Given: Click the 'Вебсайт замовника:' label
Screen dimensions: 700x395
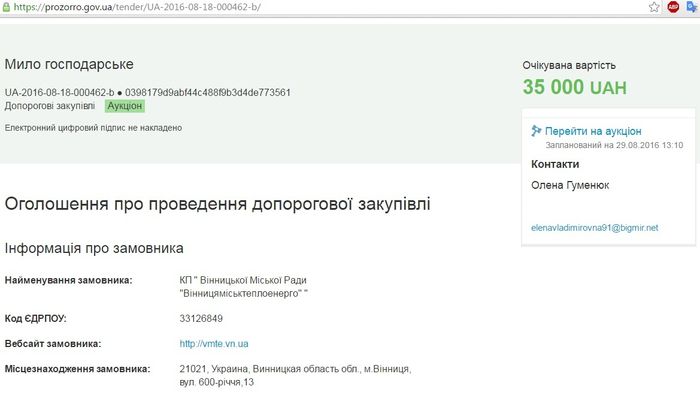Looking at the screenshot, I should click(x=53, y=344).
